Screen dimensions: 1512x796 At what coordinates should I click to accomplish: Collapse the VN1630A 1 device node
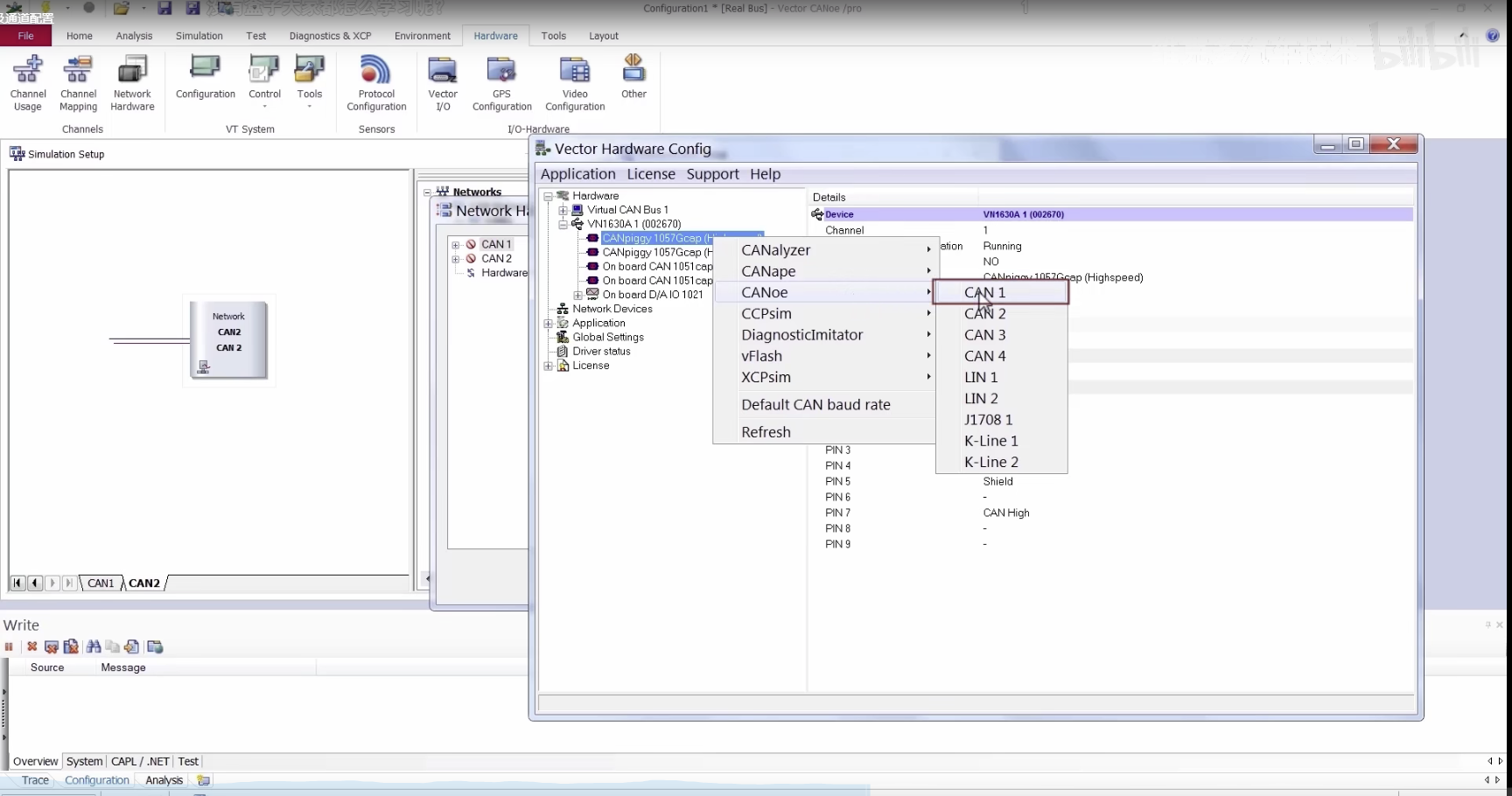(x=563, y=224)
